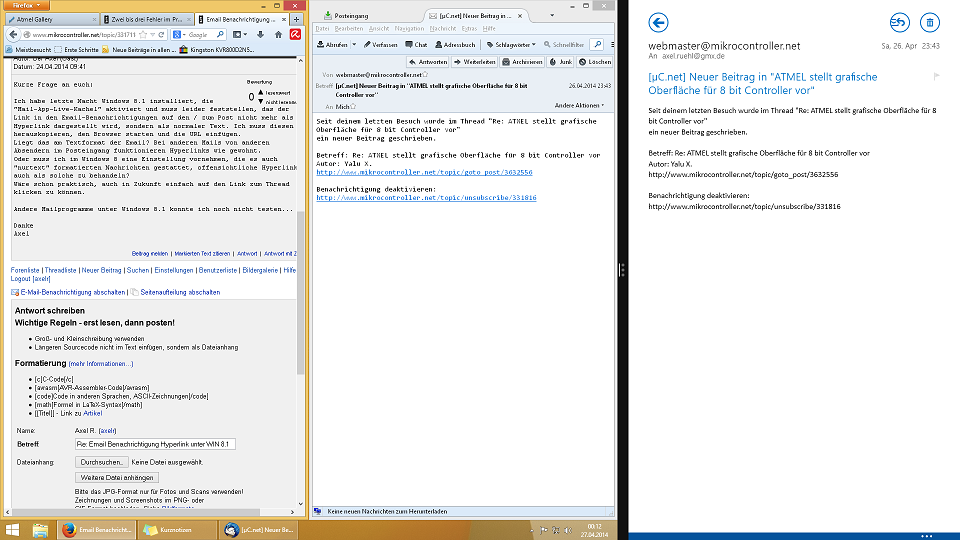
Task: Run search with the Google magnifier icon
Action: 220,34
